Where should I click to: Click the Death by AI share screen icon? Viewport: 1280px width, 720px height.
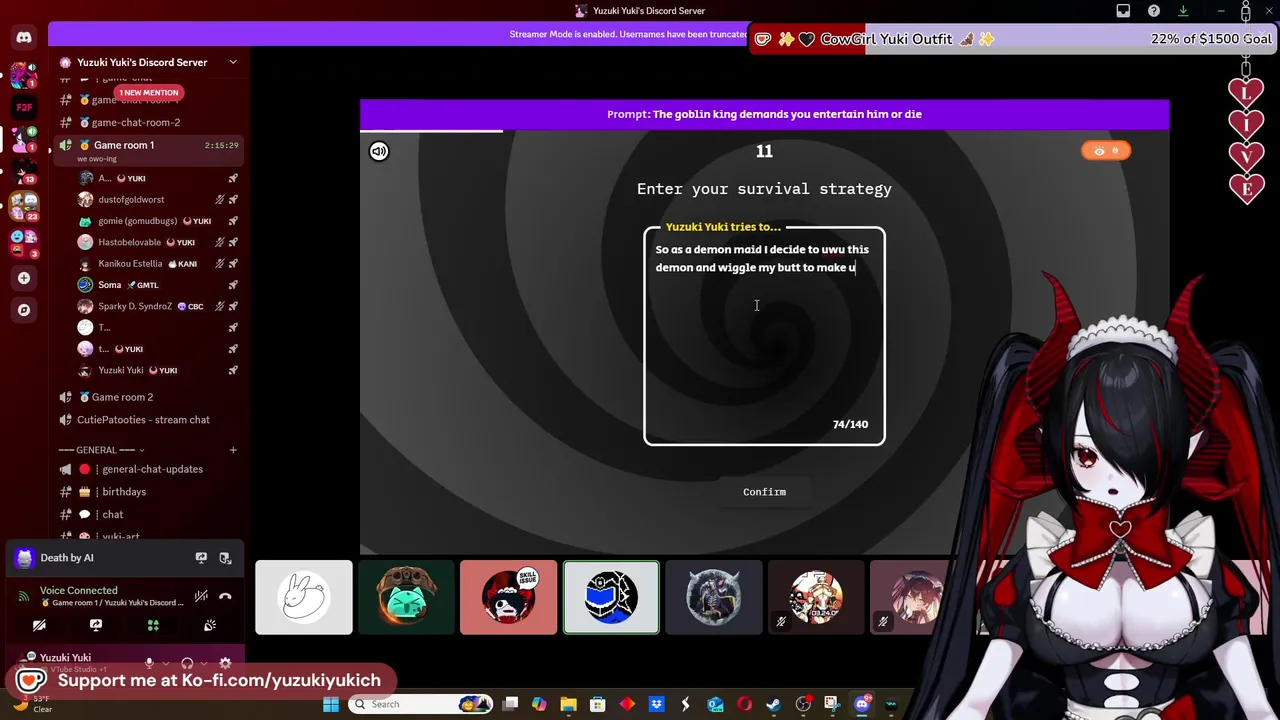pyautogui.click(x=201, y=558)
